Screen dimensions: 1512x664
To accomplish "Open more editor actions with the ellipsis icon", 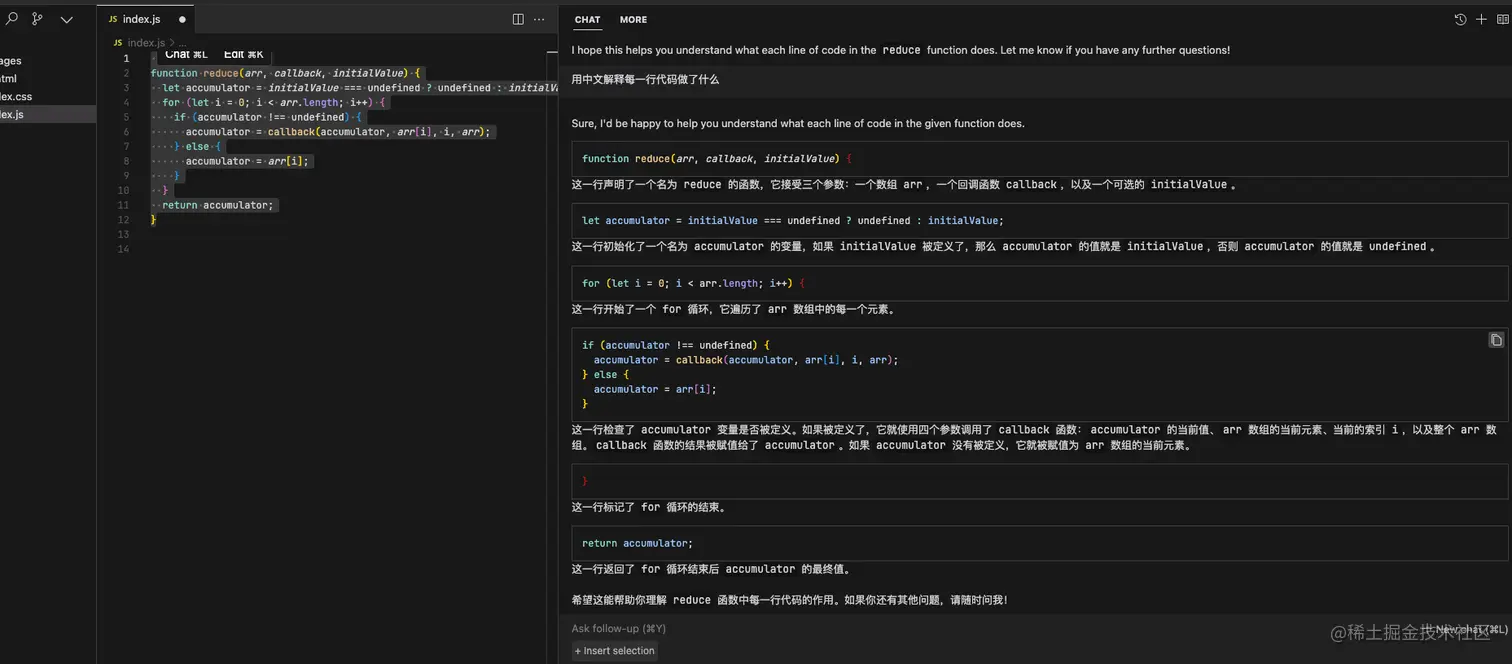I will tap(539, 19).
